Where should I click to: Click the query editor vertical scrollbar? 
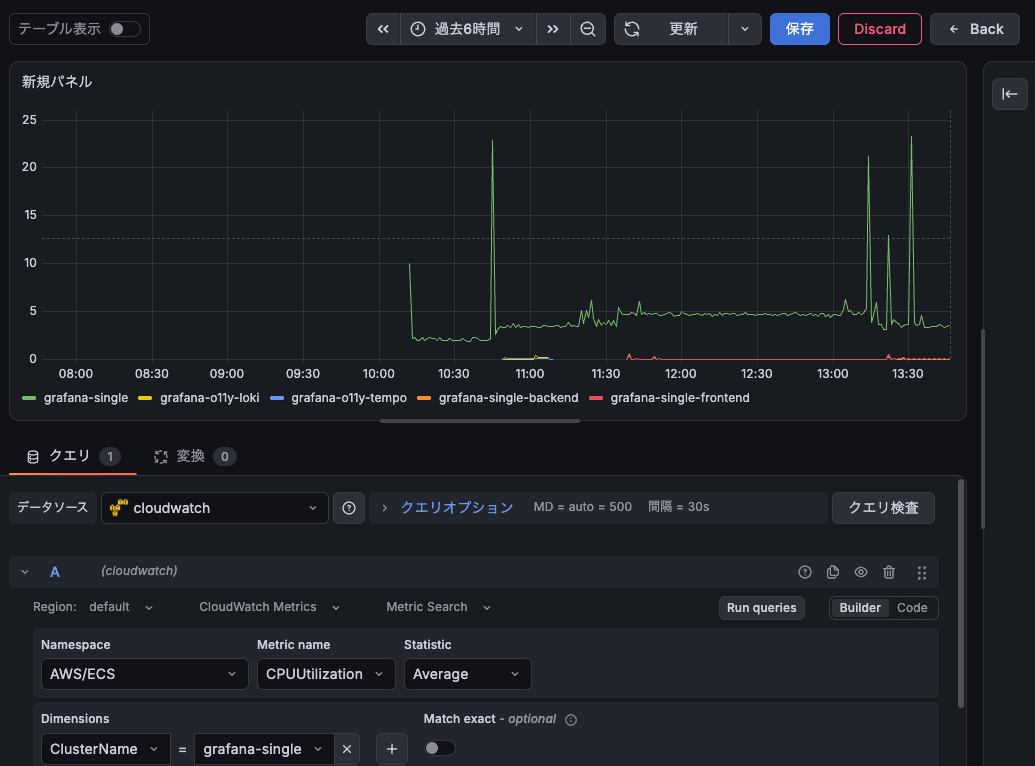960,594
